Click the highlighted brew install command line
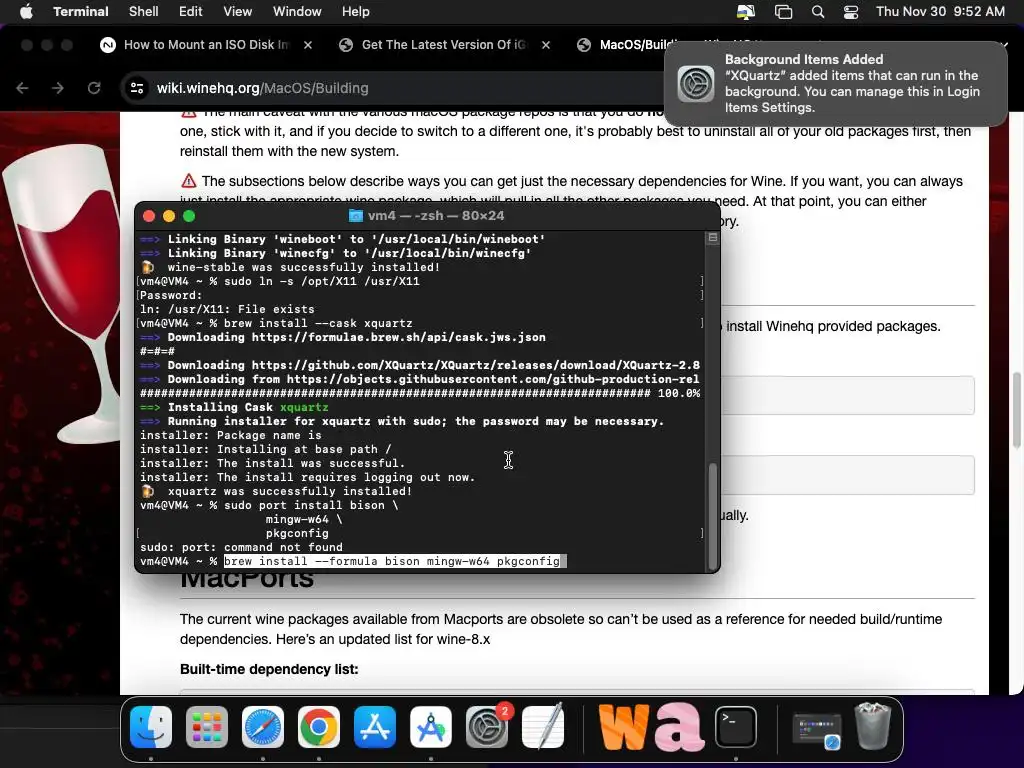Screen dimensions: 1024x768 tap(394, 561)
